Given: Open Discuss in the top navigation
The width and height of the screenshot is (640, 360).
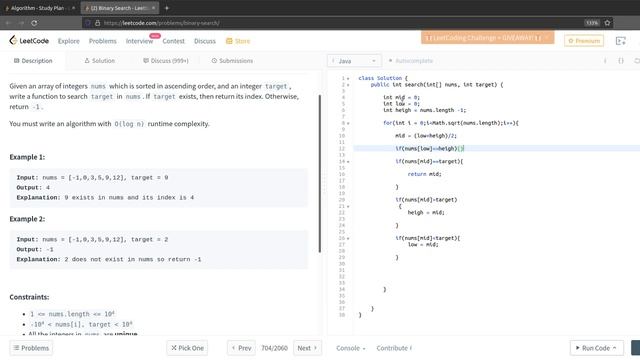Looking at the screenshot, I should click(204, 41).
